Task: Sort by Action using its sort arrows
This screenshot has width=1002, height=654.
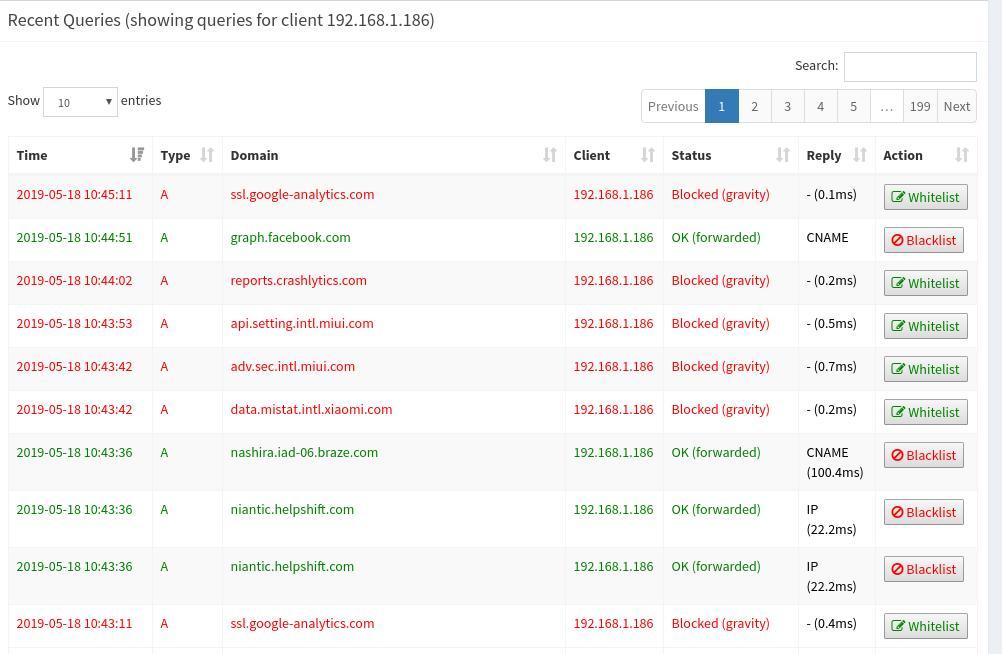Action: point(962,155)
